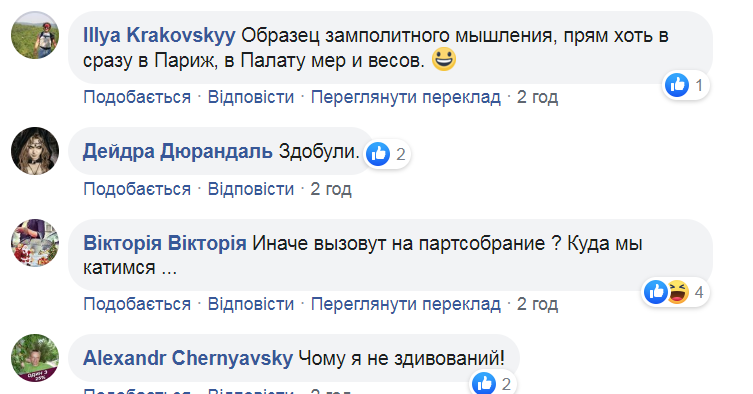Open Alexandr Chernyavsky profile name link

coord(188,358)
